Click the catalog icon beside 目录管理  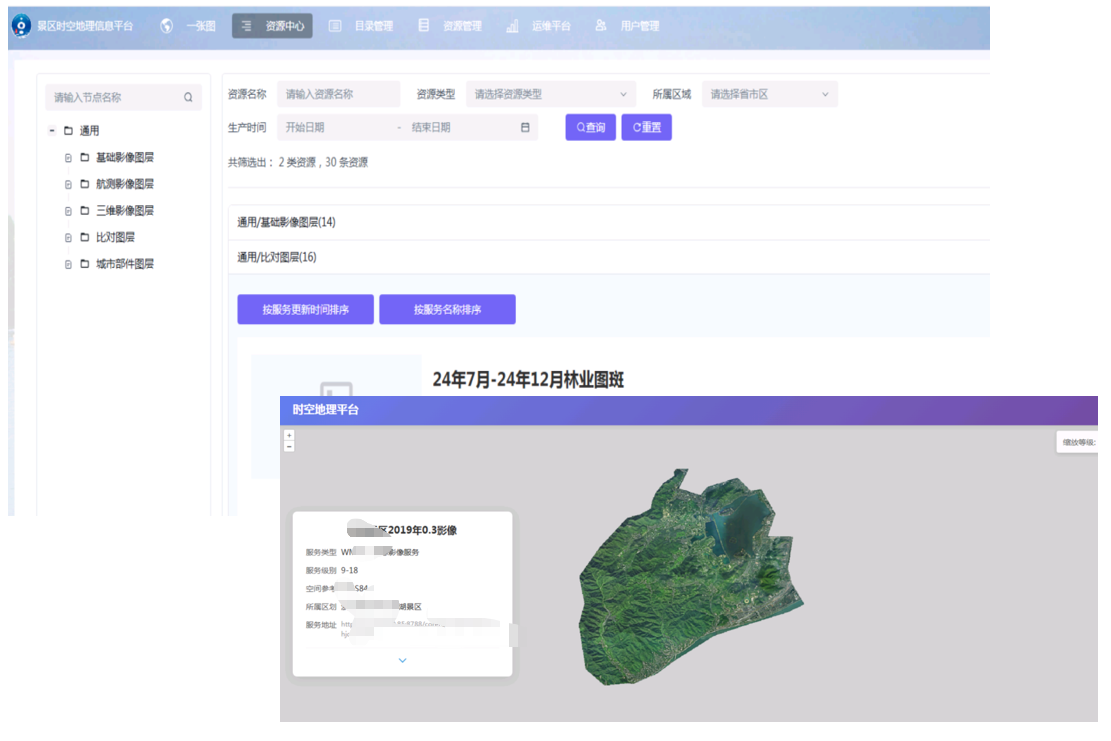pos(335,26)
